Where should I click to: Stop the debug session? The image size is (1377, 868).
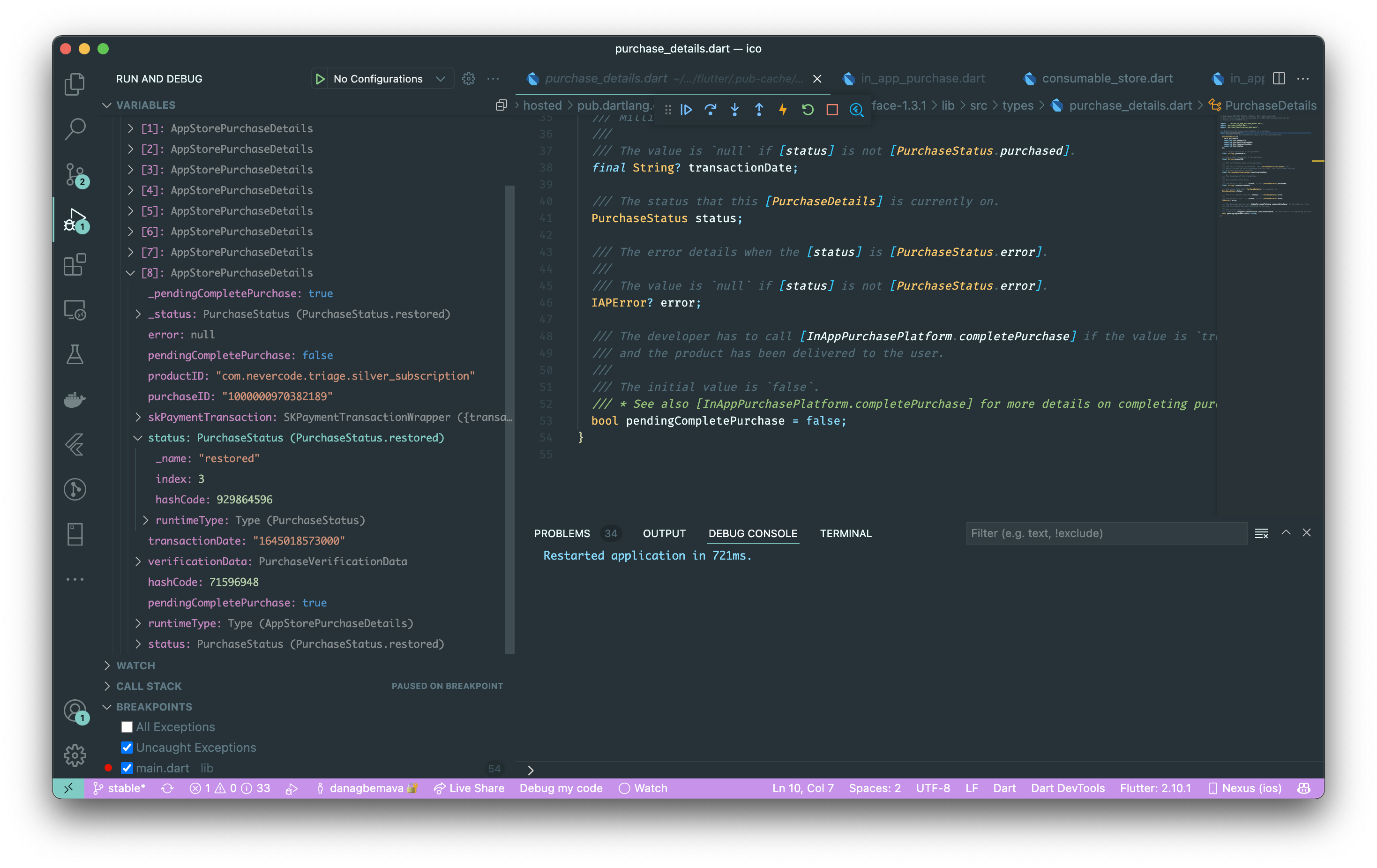coord(832,110)
